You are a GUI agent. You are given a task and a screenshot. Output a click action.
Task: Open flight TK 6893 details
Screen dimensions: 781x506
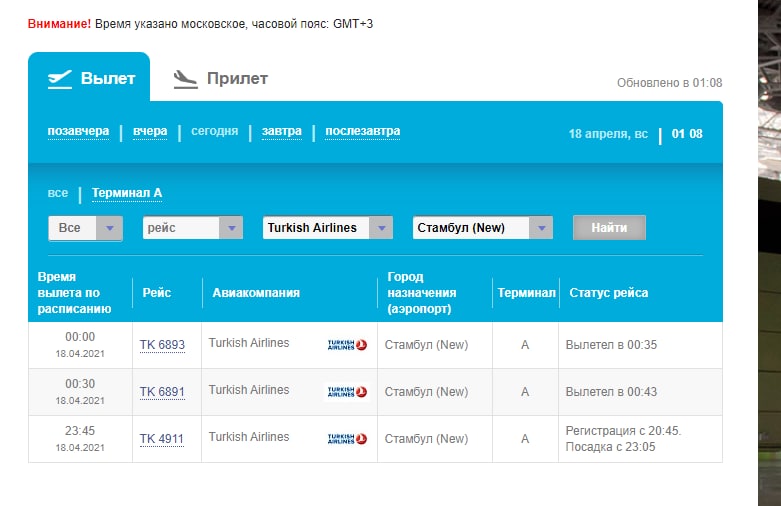(162, 345)
